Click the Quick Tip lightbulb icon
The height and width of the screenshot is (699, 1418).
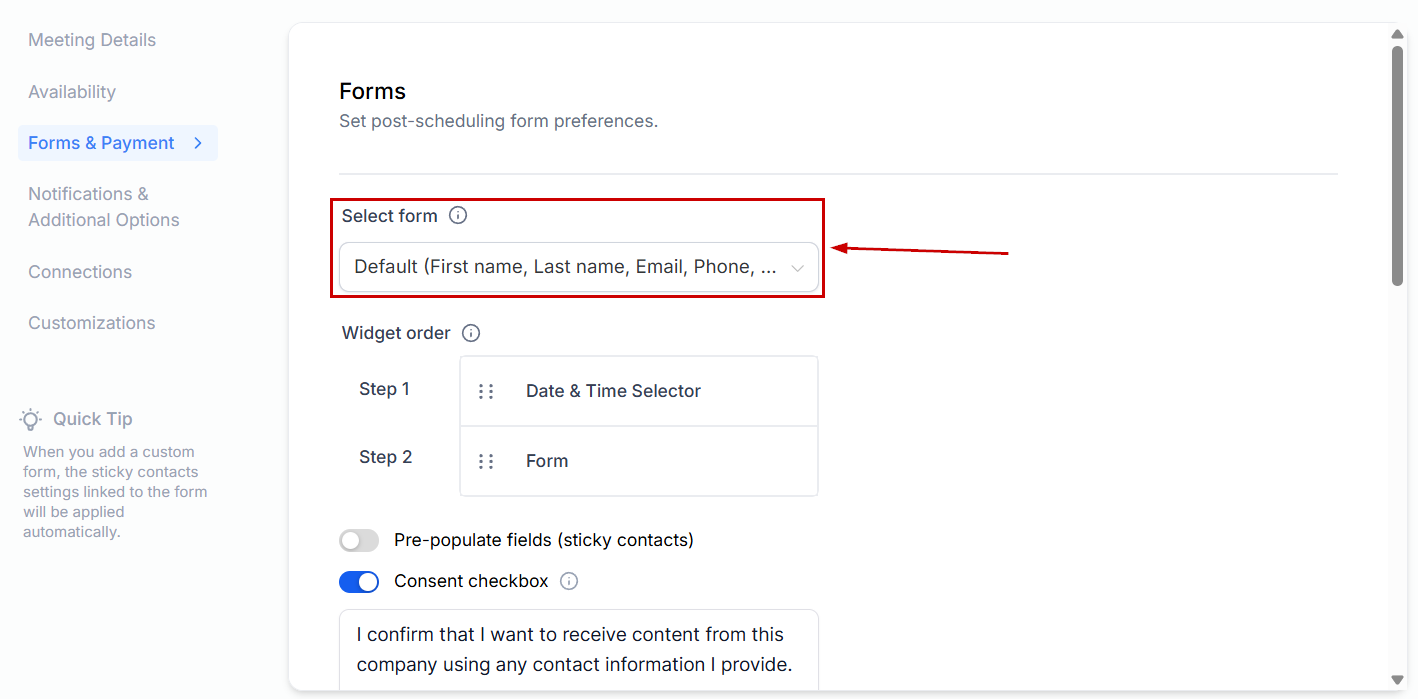[x=31, y=419]
